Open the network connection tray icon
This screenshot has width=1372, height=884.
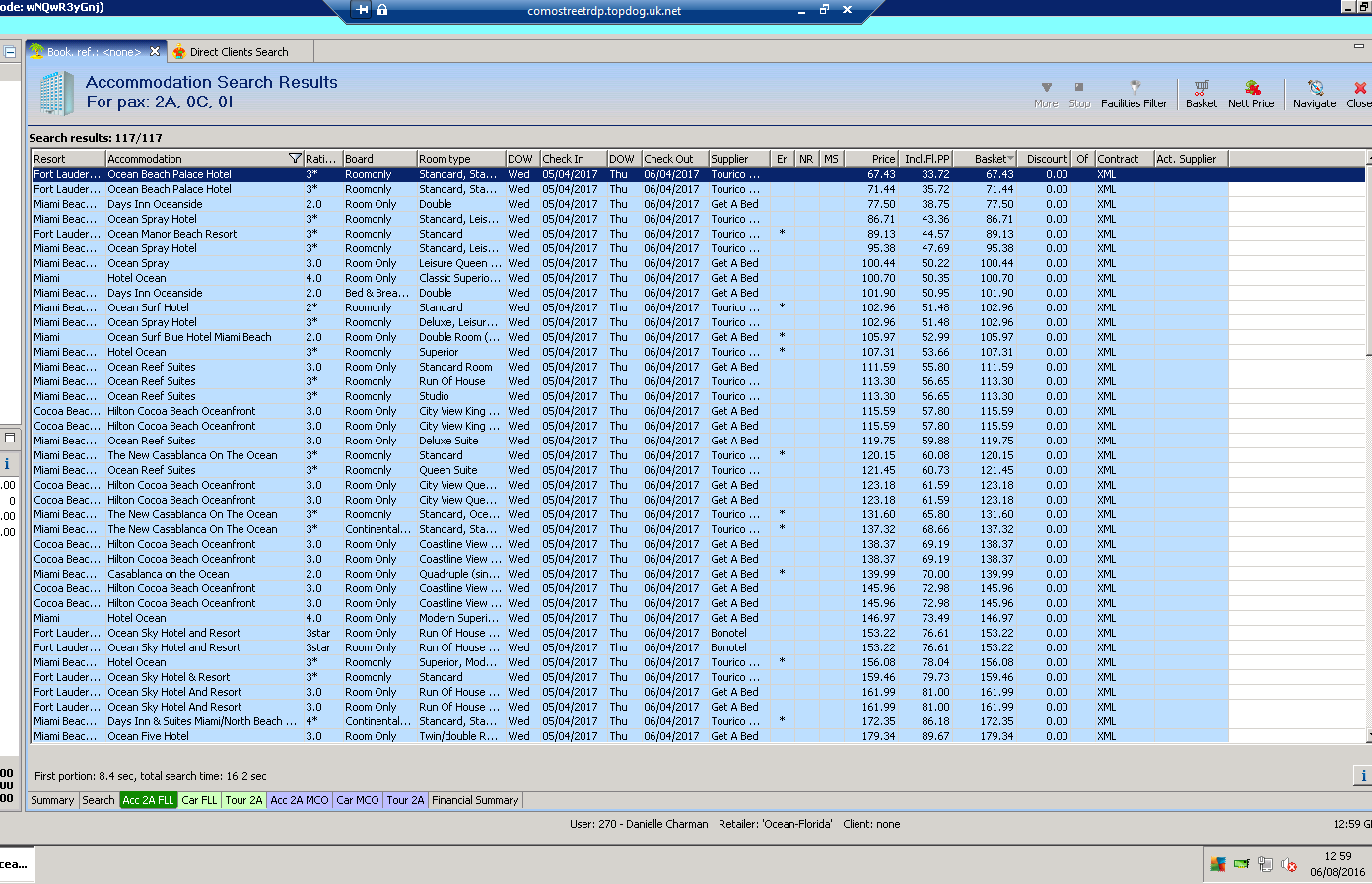coord(1266,864)
